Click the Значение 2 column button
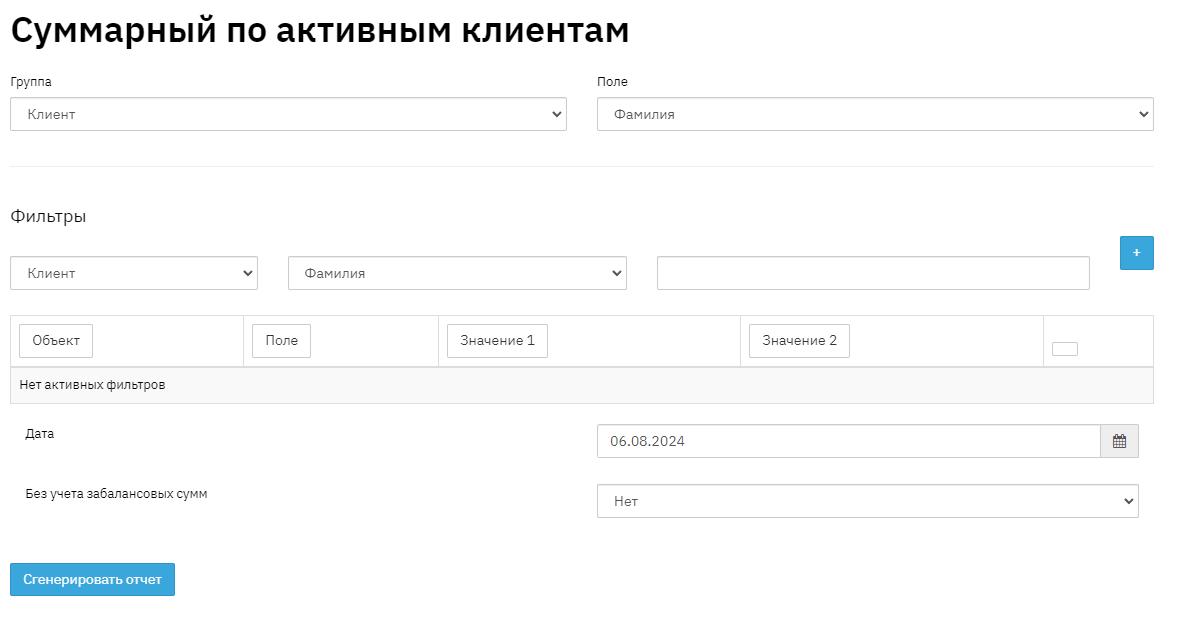1178x619 pixels. point(799,341)
